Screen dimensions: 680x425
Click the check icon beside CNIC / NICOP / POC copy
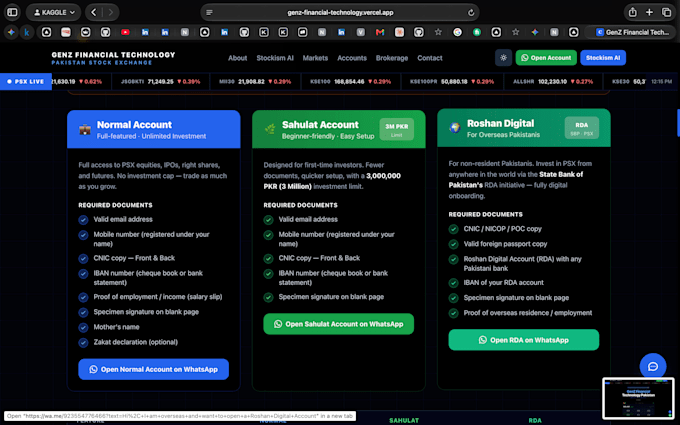pos(454,229)
